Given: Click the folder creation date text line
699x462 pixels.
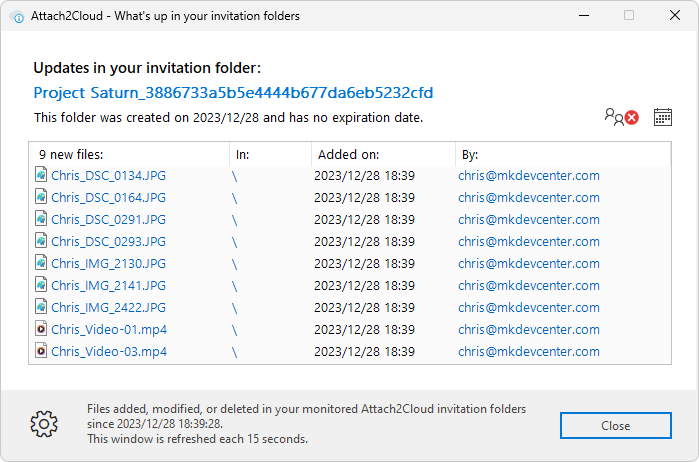Looking at the screenshot, I should tap(228, 118).
